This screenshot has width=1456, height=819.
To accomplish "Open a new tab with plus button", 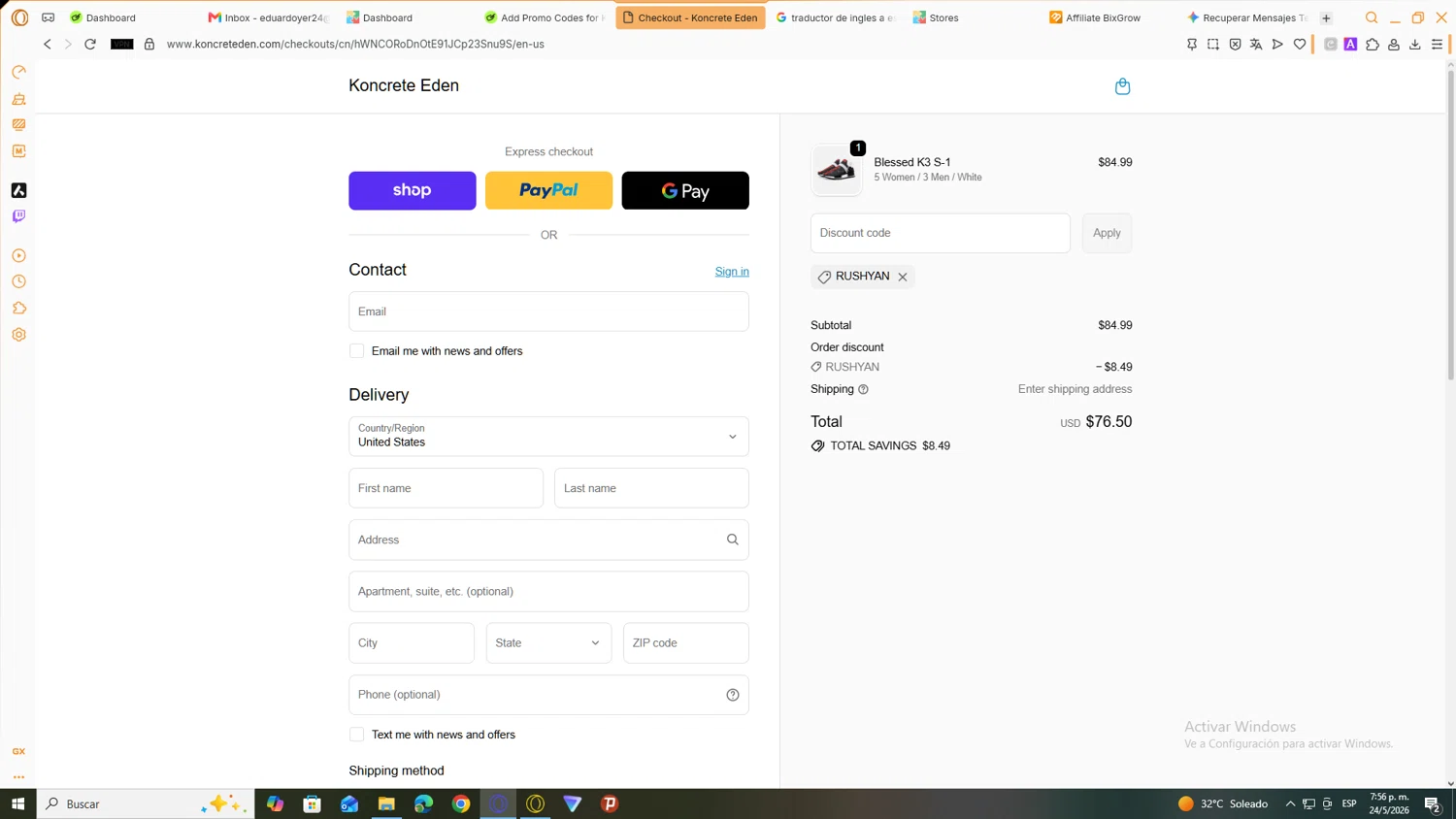I will [1326, 17].
